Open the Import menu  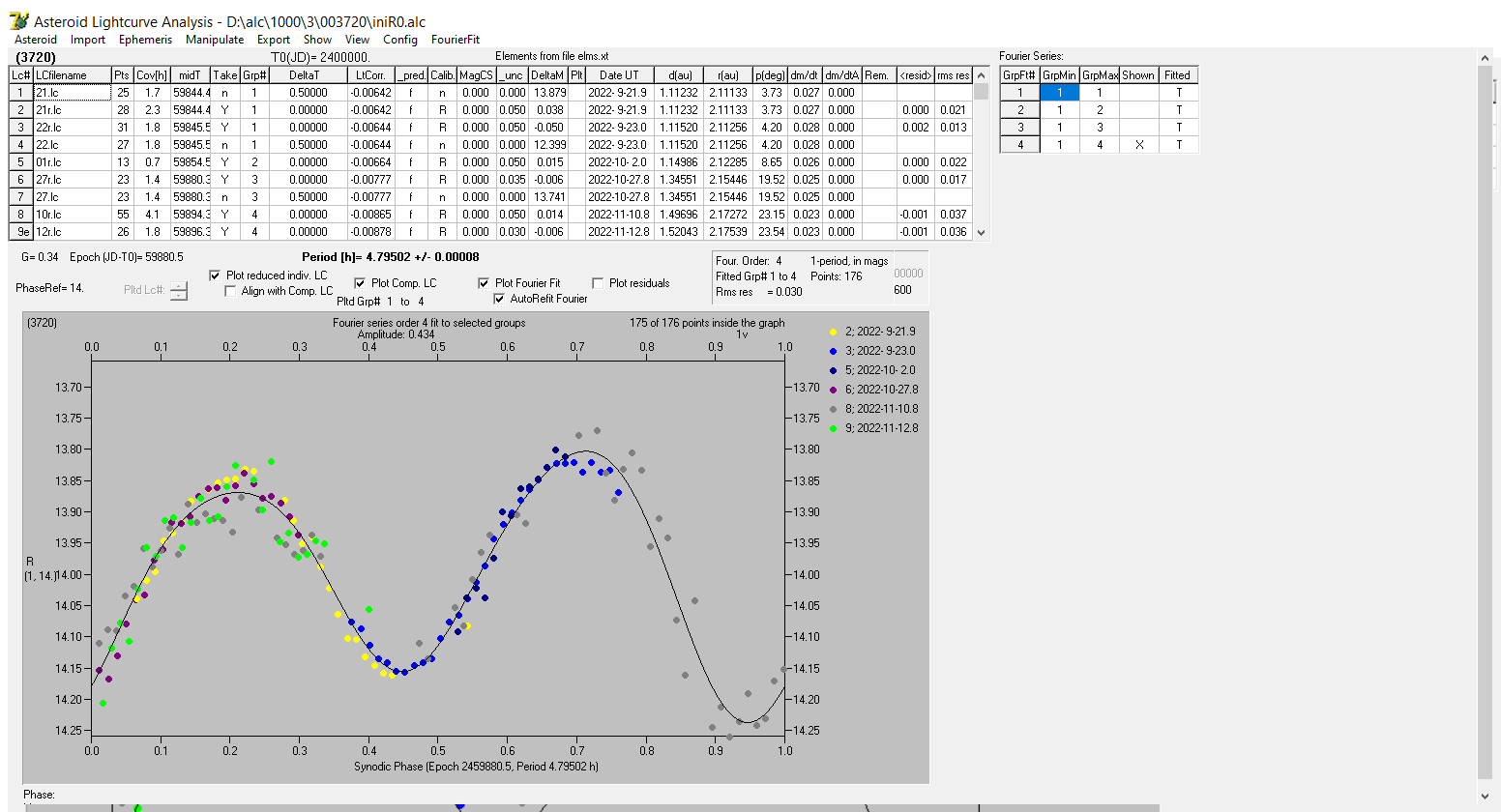click(88, 40)
